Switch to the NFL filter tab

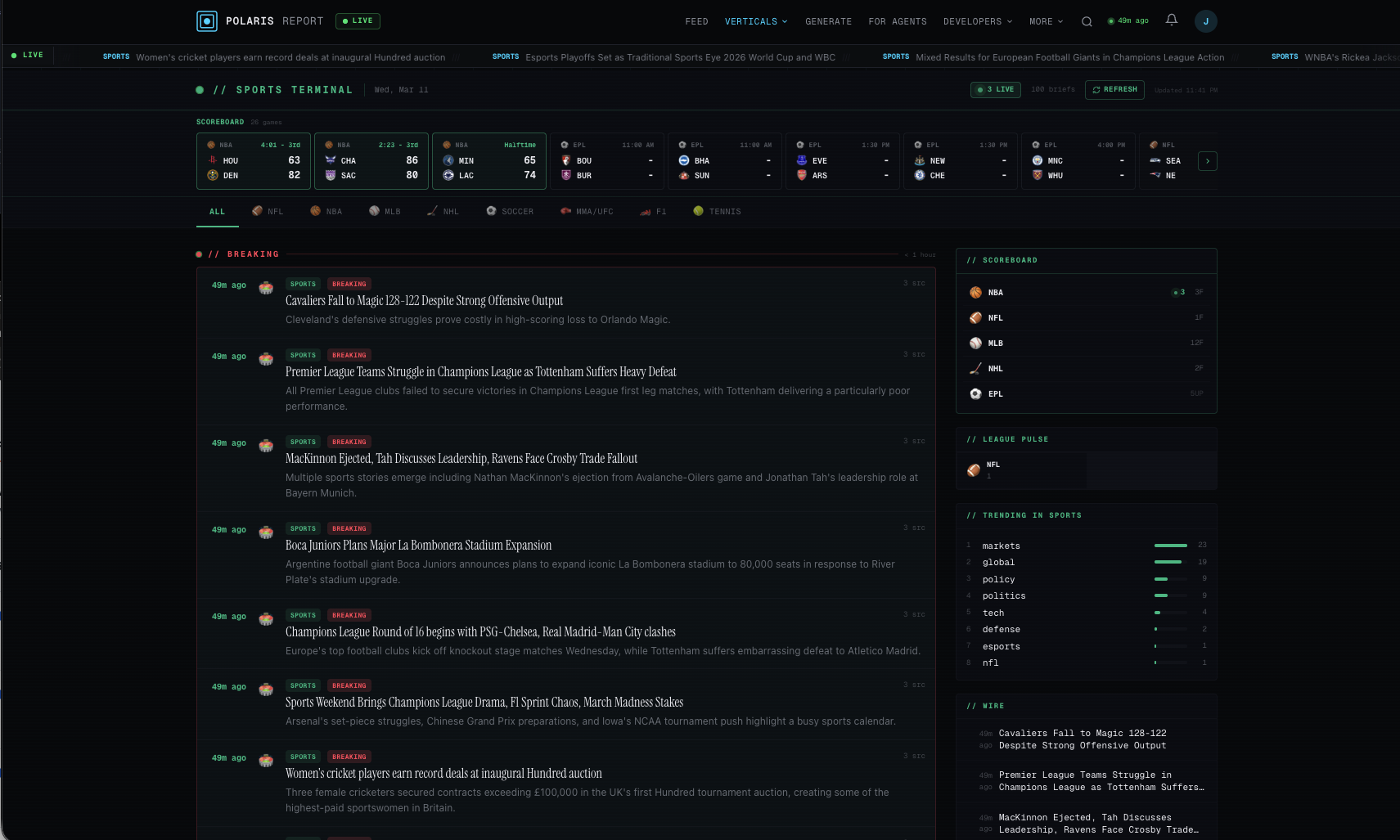click(x=268, y=211)
